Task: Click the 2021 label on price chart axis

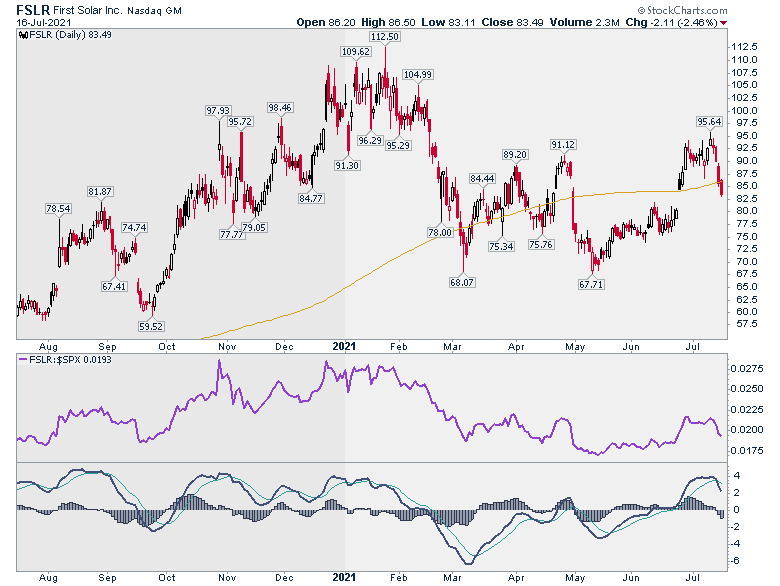Action: [x=344, y=346]
